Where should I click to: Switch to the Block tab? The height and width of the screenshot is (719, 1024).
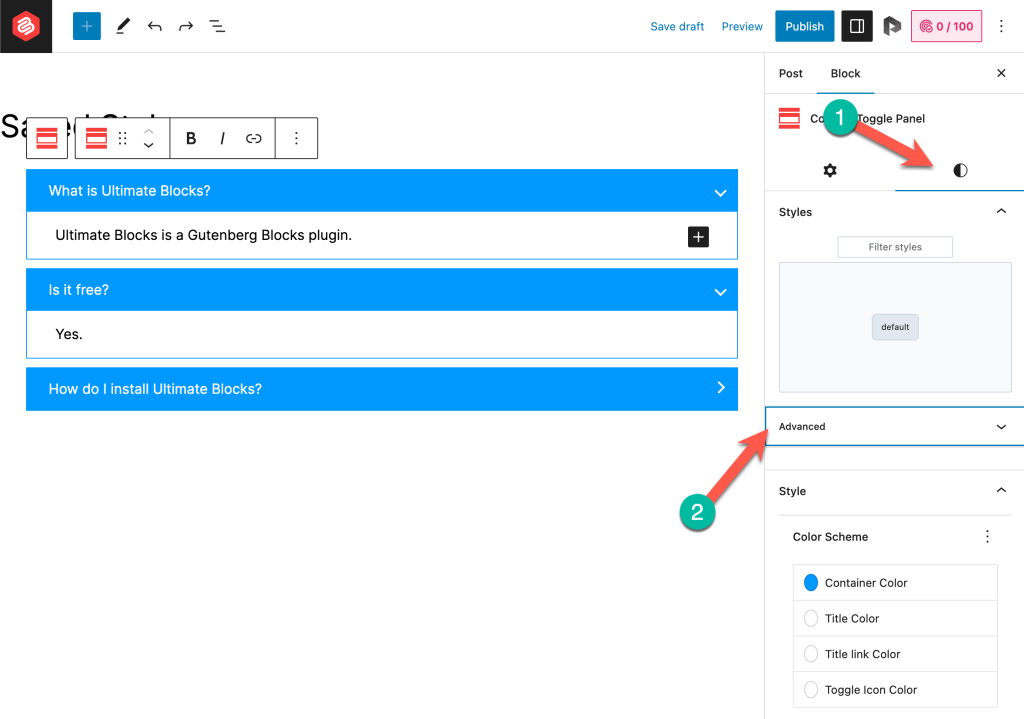point(845,73)
